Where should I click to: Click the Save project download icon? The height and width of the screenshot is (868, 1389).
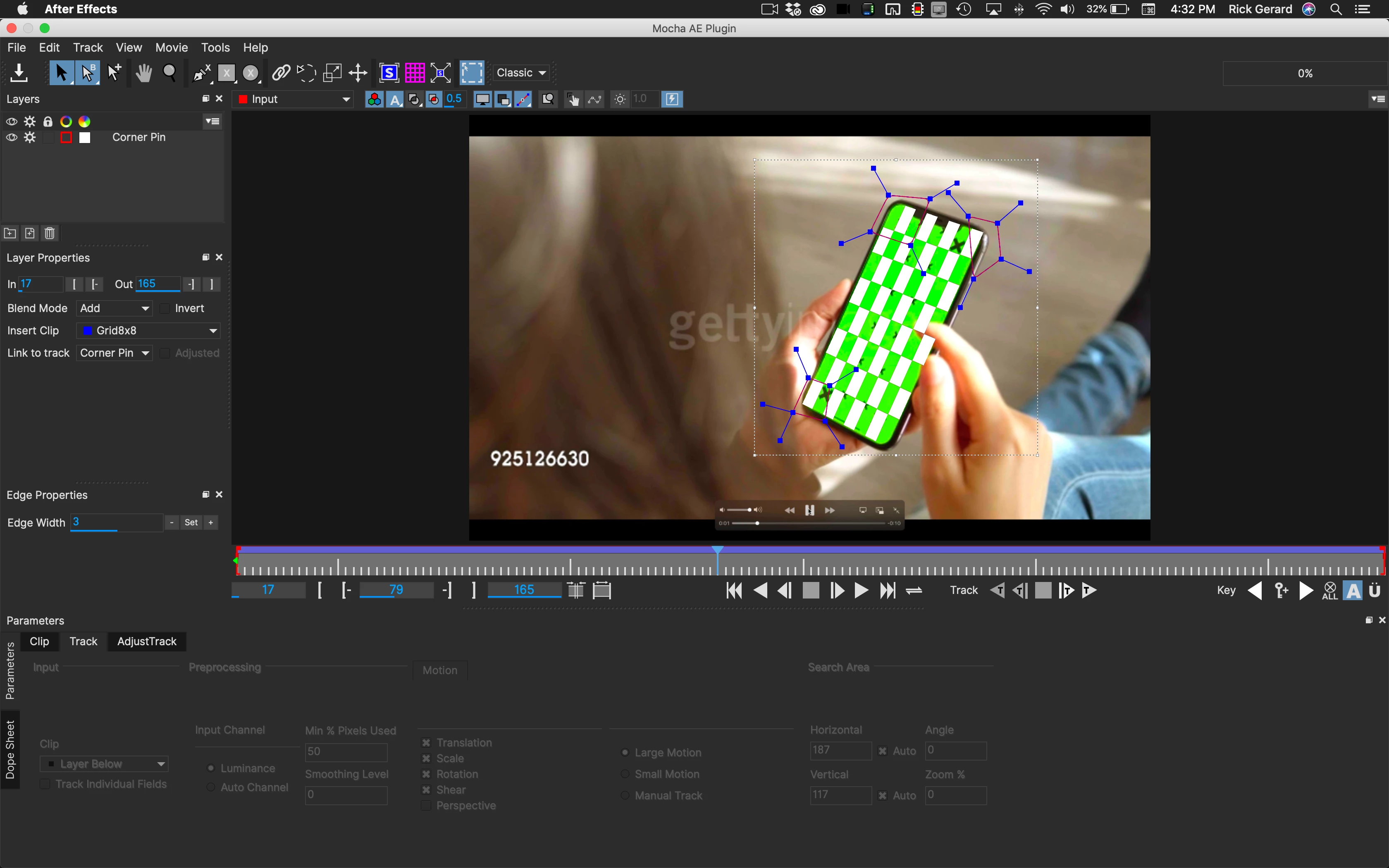pyautogui.click(x=19, y=73)
